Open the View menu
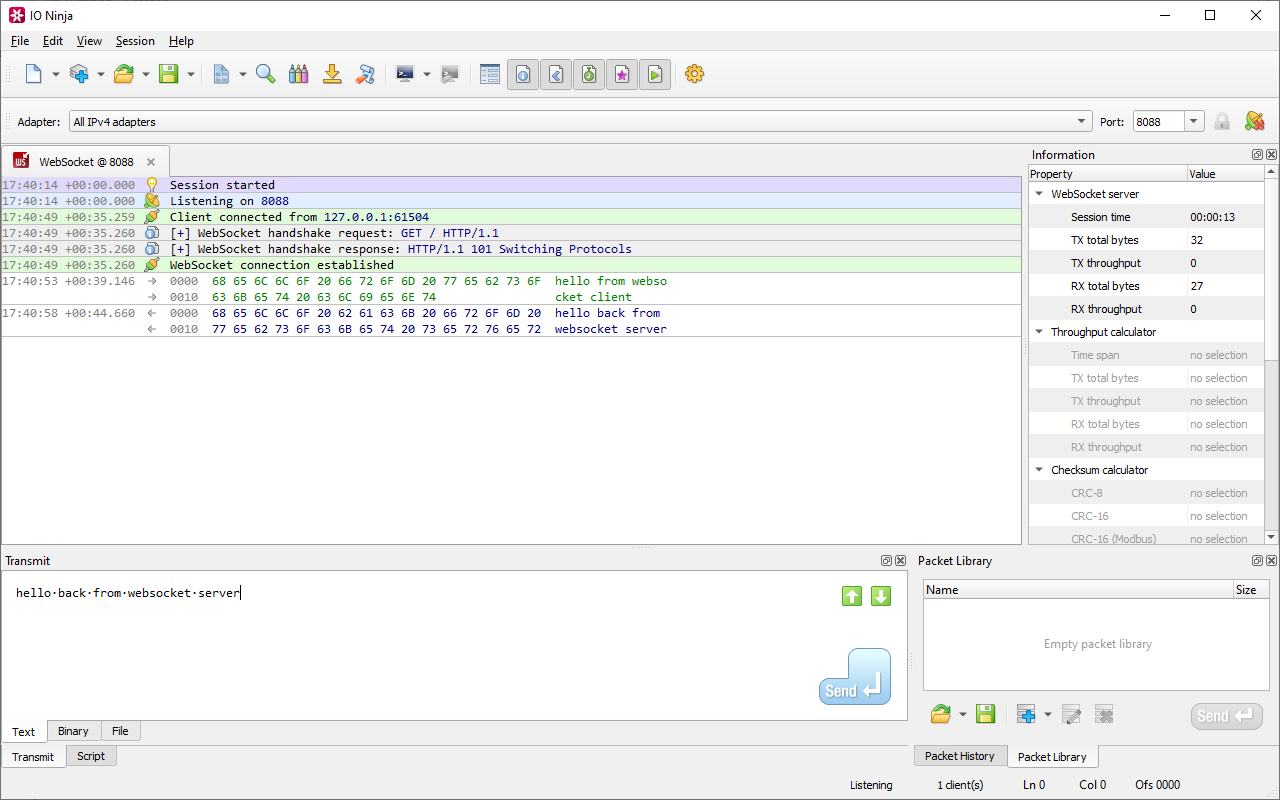The image size is (1280, 800). (x=89, y=41)
